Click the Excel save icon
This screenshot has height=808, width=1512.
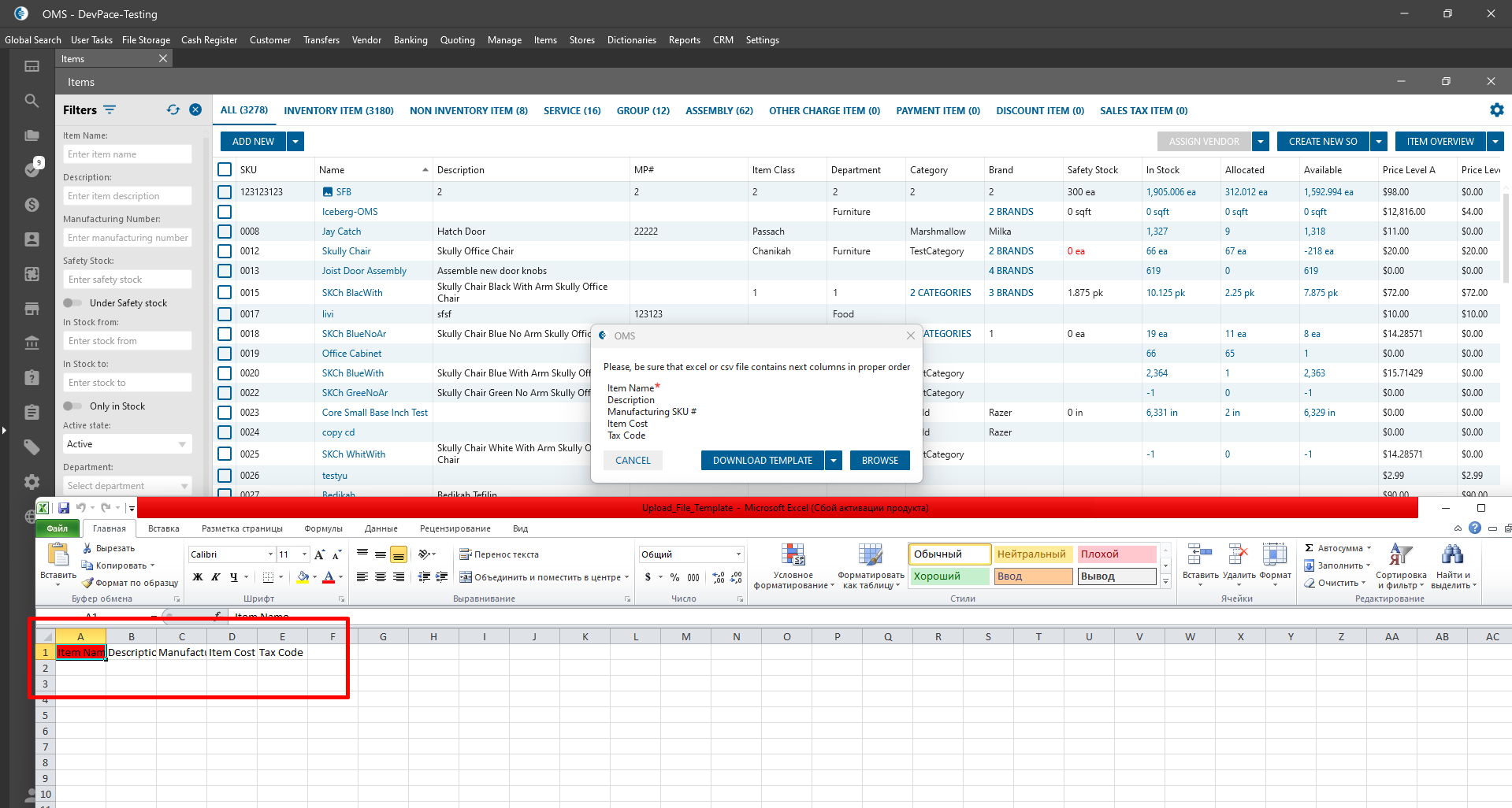[x=64, y=508]
